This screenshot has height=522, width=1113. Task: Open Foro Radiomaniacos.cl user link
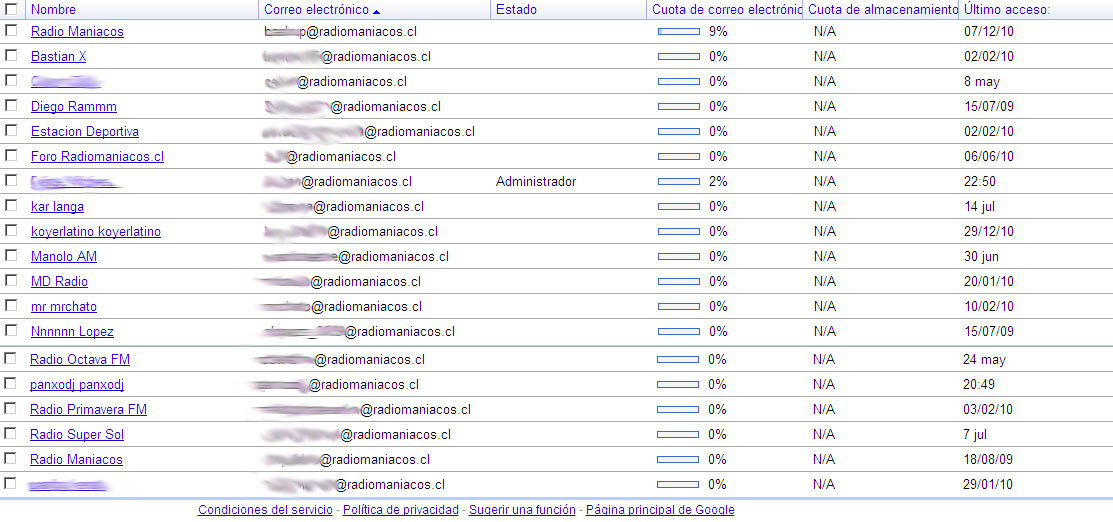click(97, 156)
